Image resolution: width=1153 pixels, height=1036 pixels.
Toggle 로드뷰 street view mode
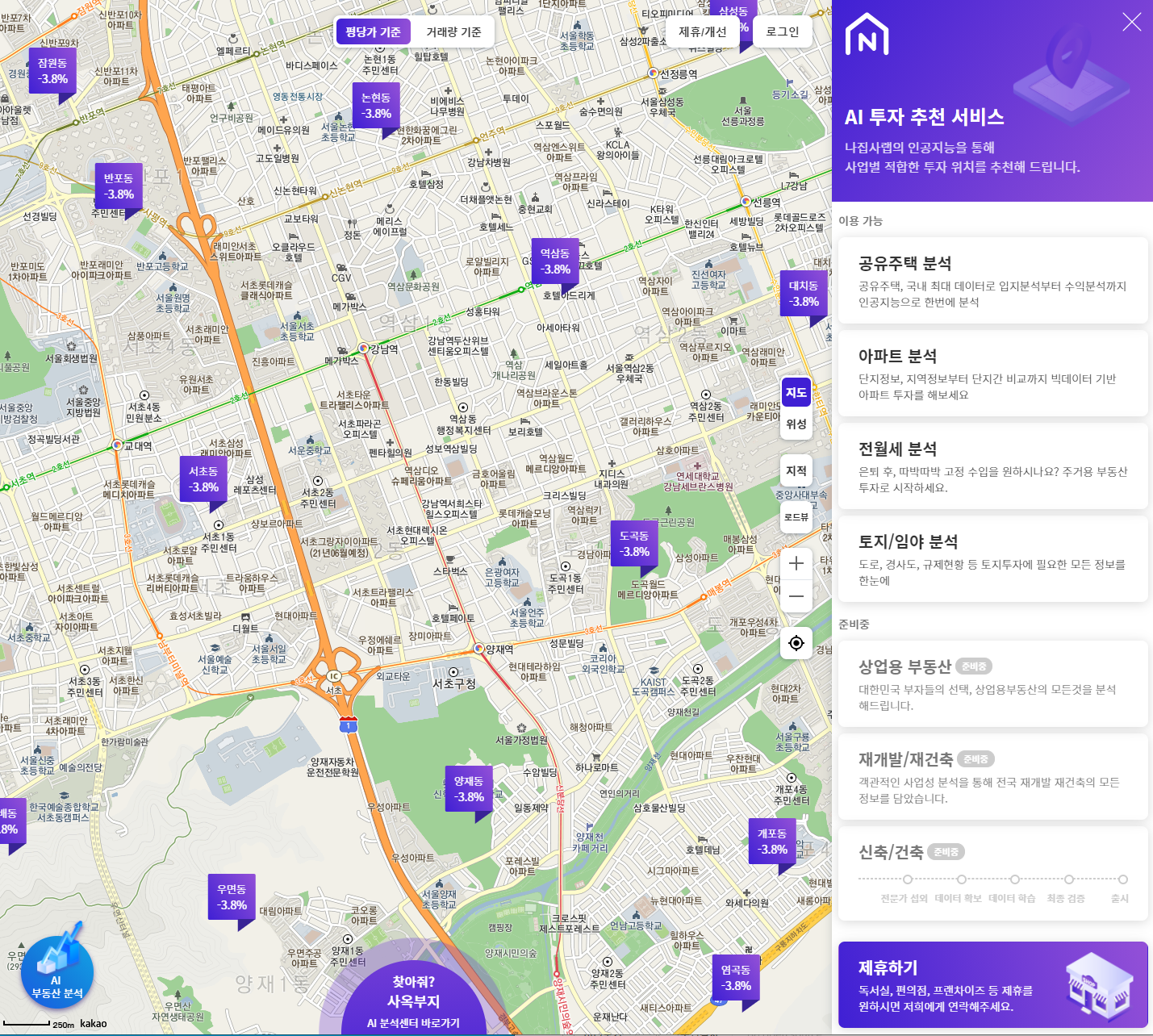pos(796,517)
